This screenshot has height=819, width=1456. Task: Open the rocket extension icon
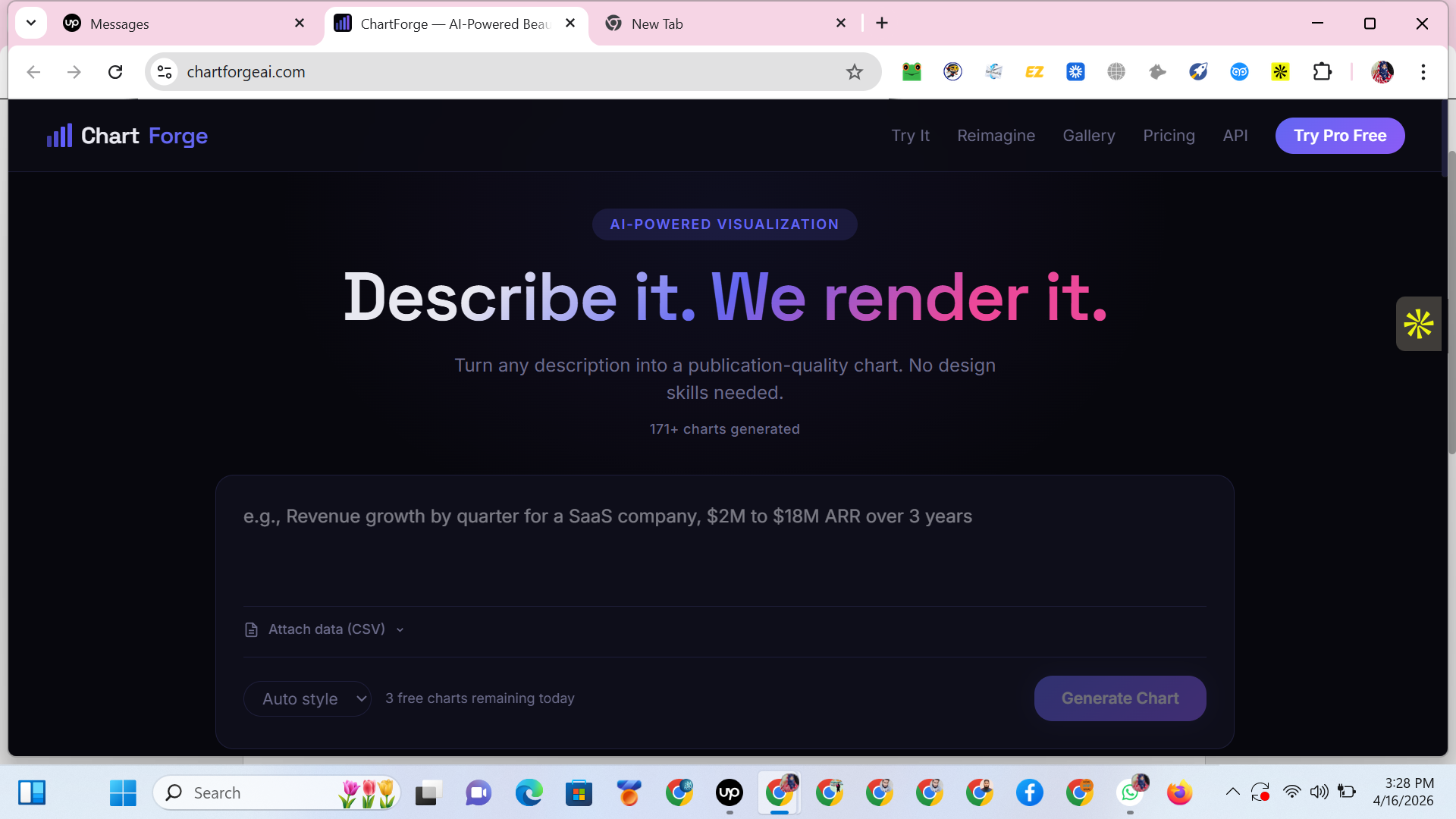(1198, 72)
